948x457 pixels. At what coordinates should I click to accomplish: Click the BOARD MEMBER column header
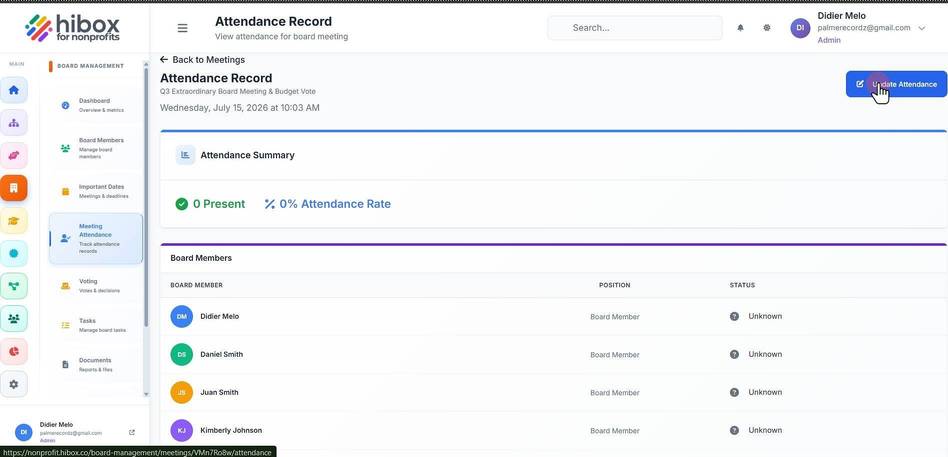pos(196,285)
